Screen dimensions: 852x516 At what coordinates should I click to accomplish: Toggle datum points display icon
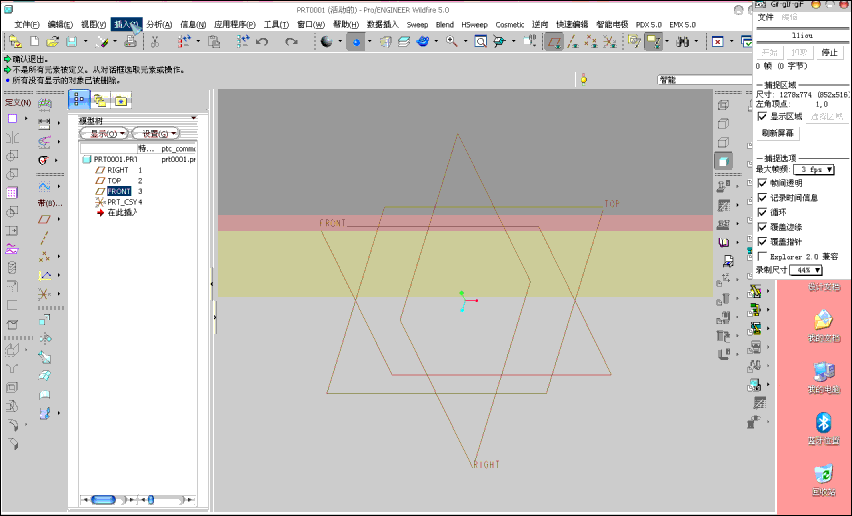point(591,41)
